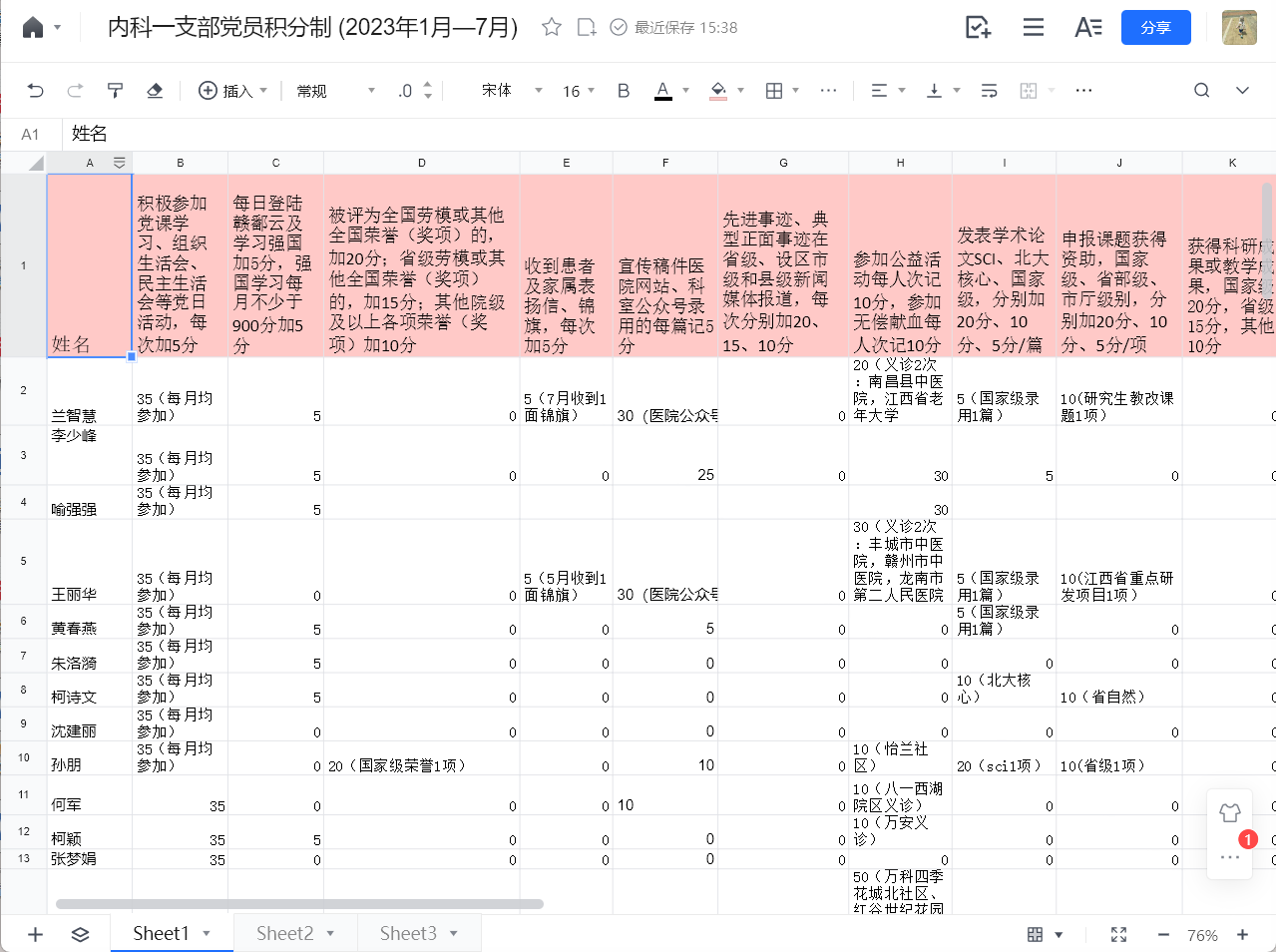Click the fill color bucket swatch

click(x=718, y=91)
